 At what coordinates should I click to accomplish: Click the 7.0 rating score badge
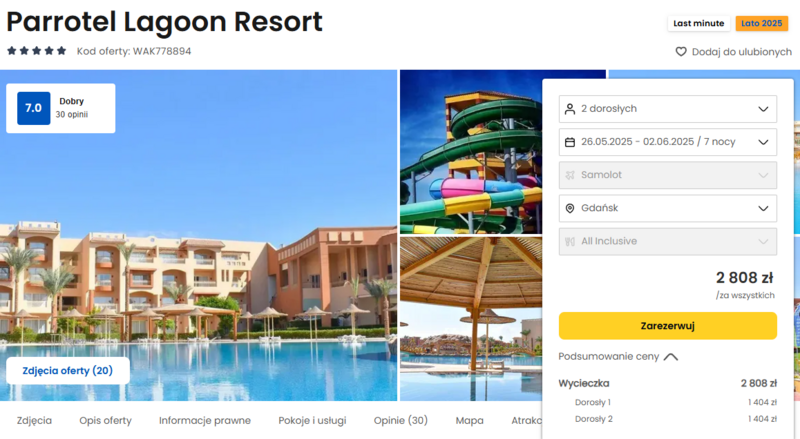34,108
